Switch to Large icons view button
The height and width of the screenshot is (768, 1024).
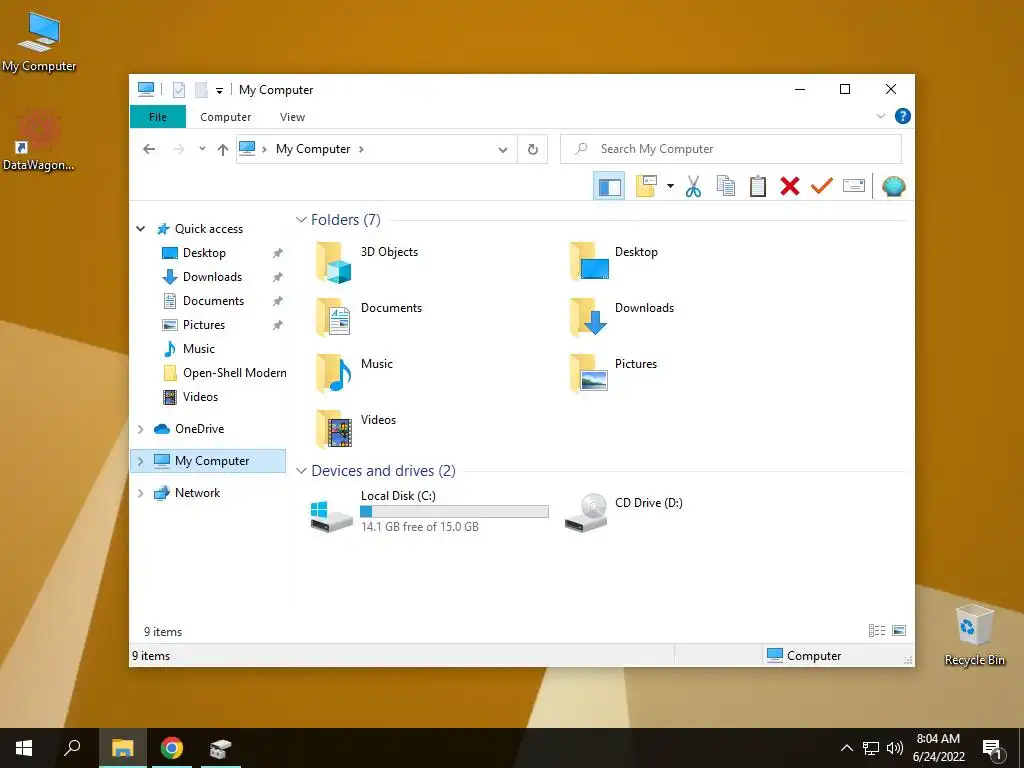coord(899,631)
